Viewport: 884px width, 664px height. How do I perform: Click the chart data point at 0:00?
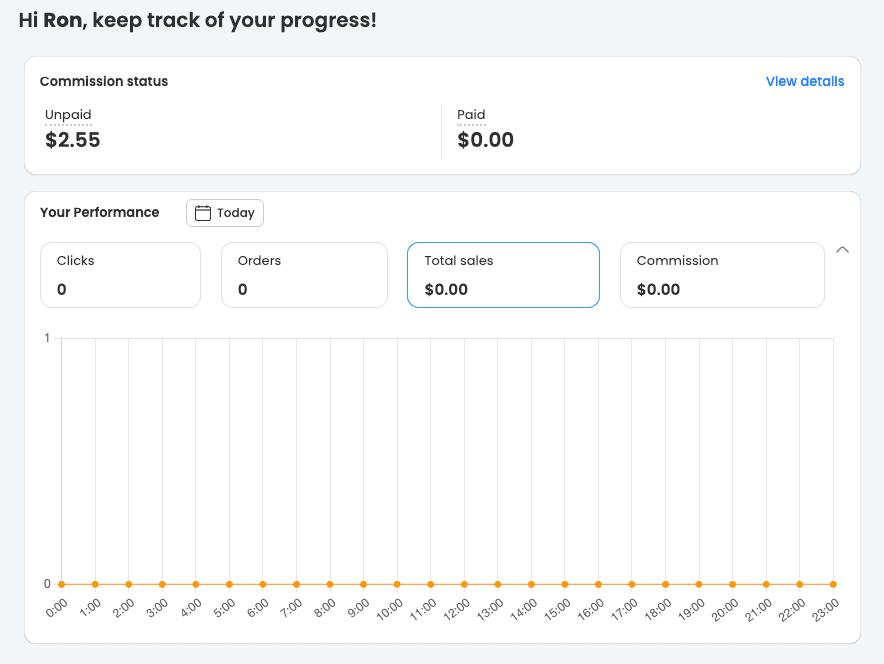click(61, 584)
